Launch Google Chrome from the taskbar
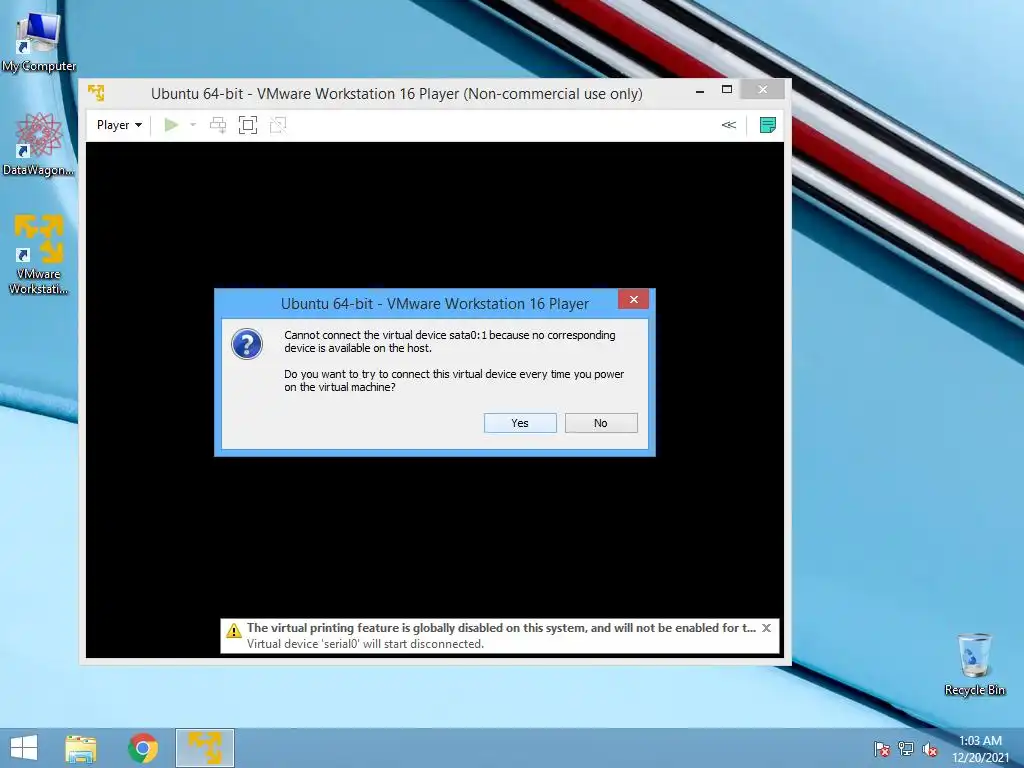Screen dimensions: 1024x768 143,748
